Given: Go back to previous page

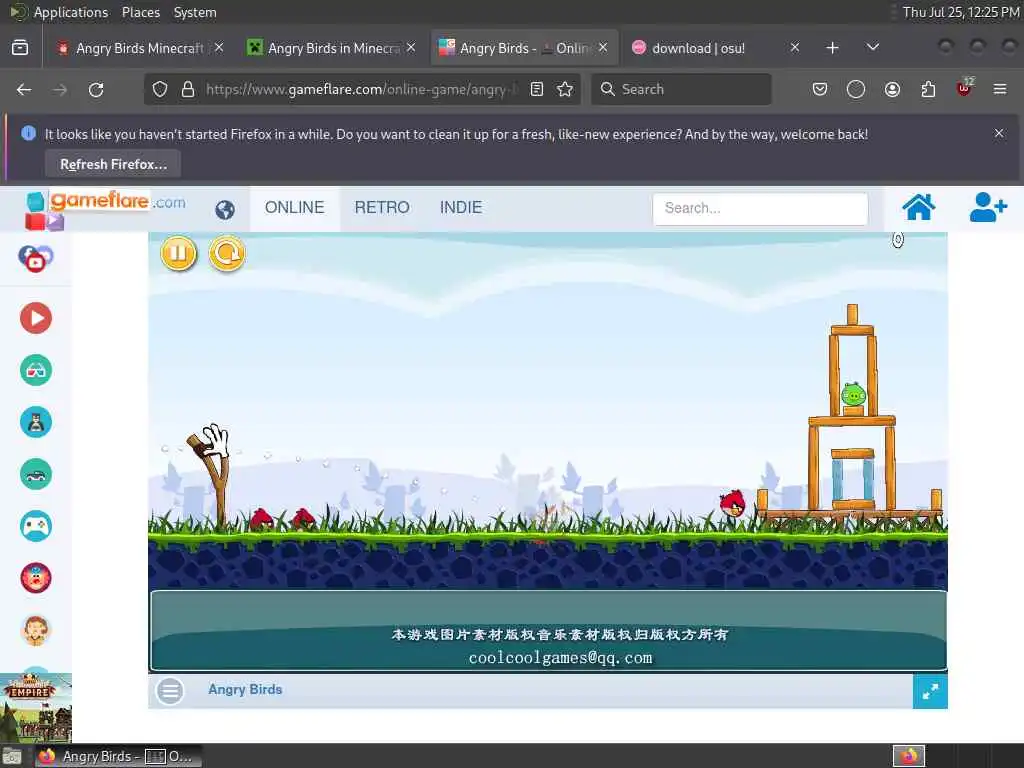Looking at the screenshot, I should pyautogui.click(x=24, y=89).
